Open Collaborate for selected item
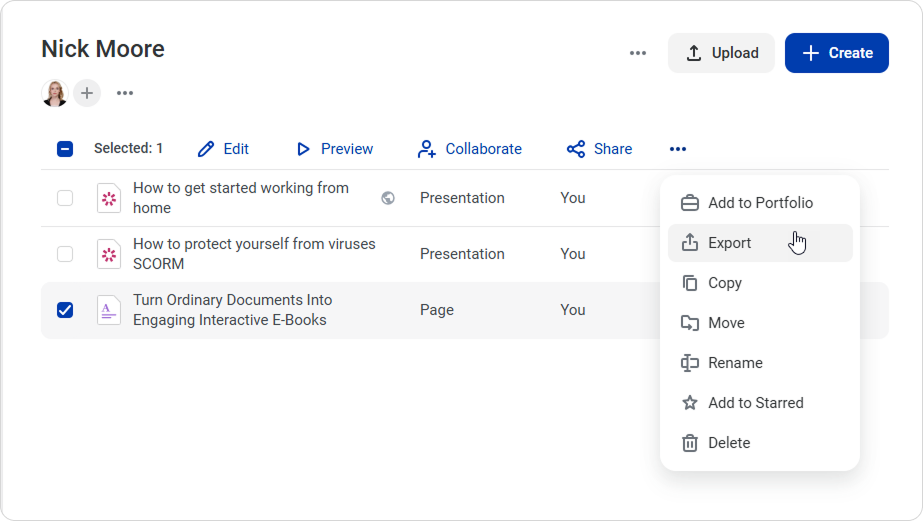 tap(469, 149)
